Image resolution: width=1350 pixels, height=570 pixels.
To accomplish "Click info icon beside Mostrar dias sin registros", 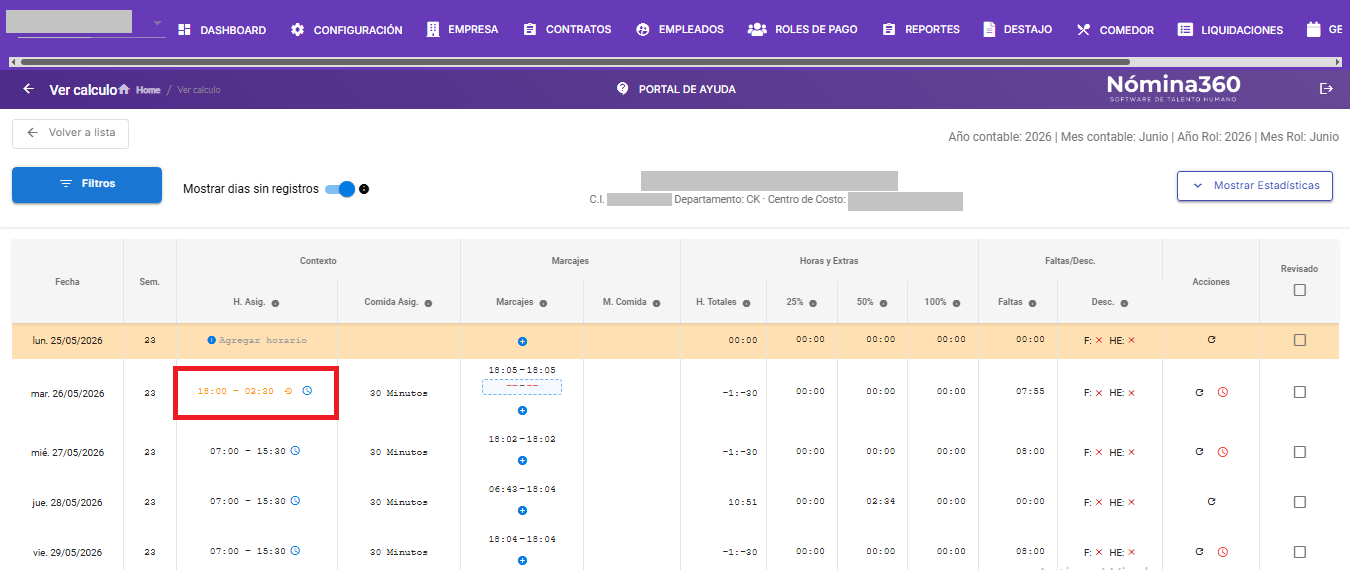I will pyautogui.click(x=364, y=189).
